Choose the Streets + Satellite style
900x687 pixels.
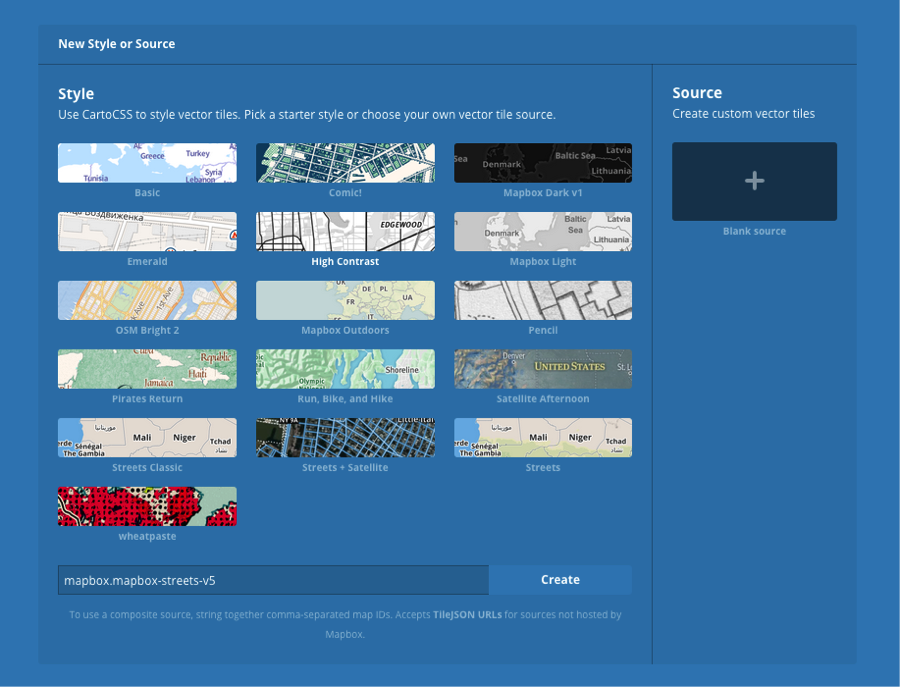[345, 438]
